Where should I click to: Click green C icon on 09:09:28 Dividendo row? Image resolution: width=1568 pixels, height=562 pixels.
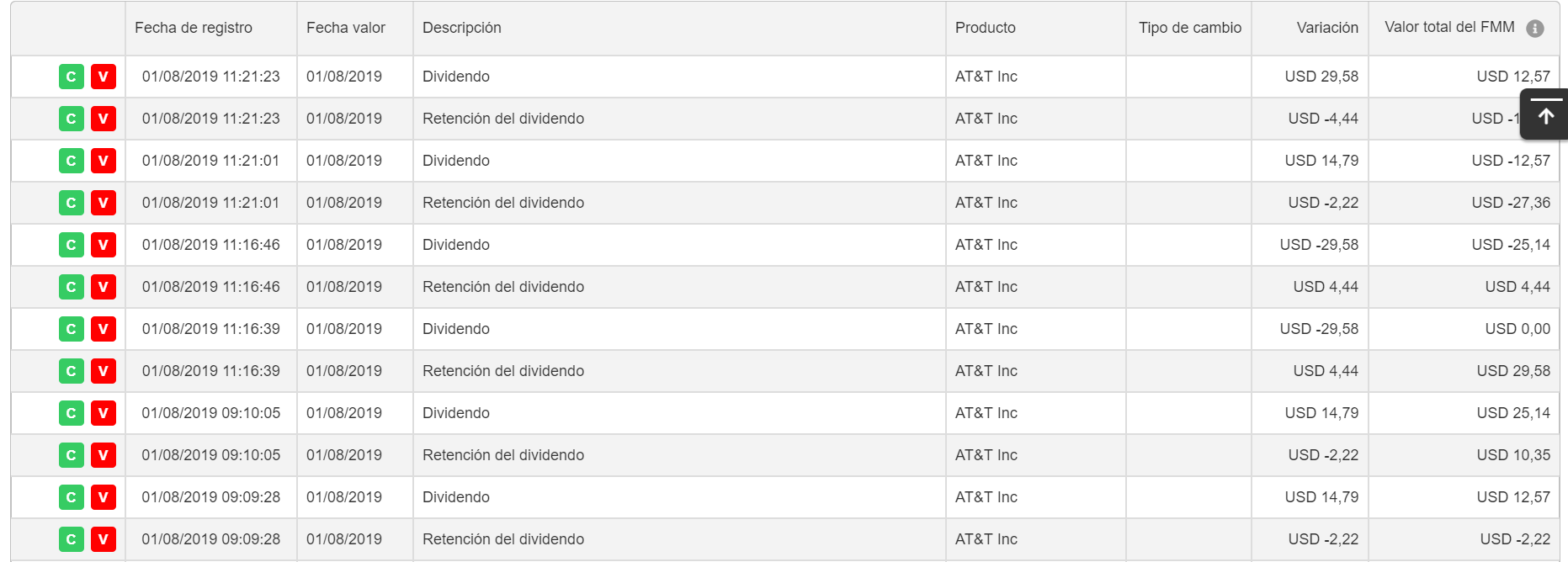click(72, 497)
